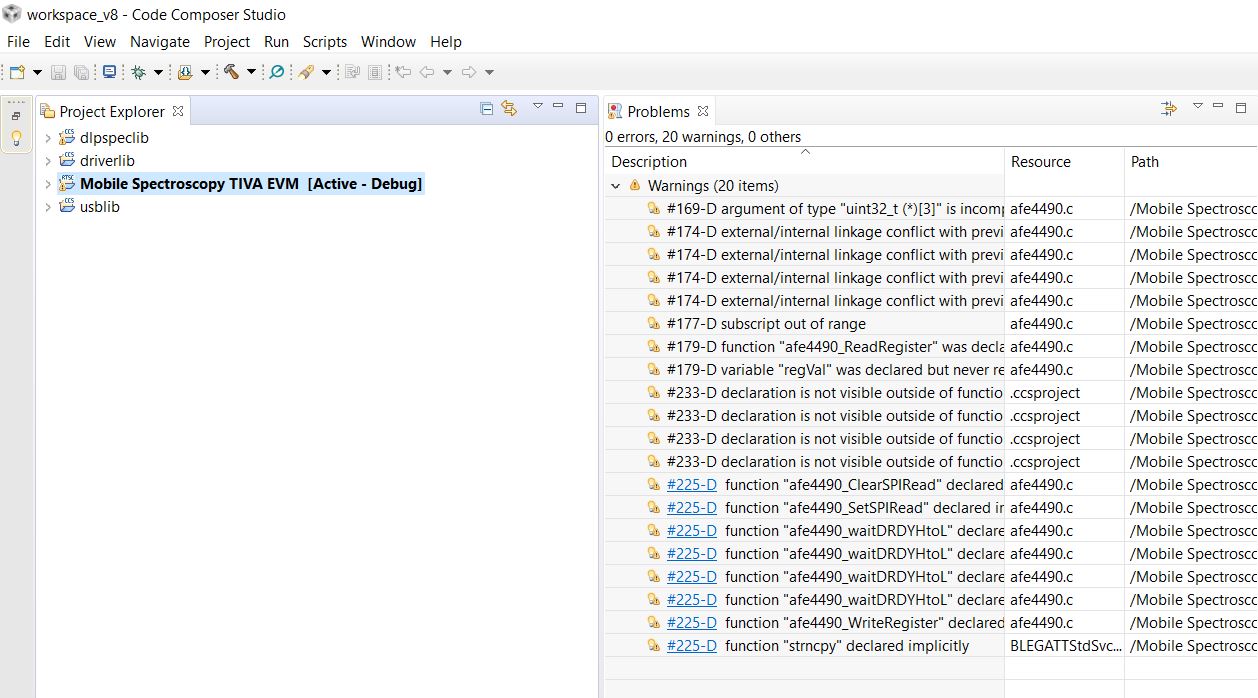The image size is (1258, 698).
Task: Open the New dropdown arrow in toolbar
Action: [x=37, y=72]
